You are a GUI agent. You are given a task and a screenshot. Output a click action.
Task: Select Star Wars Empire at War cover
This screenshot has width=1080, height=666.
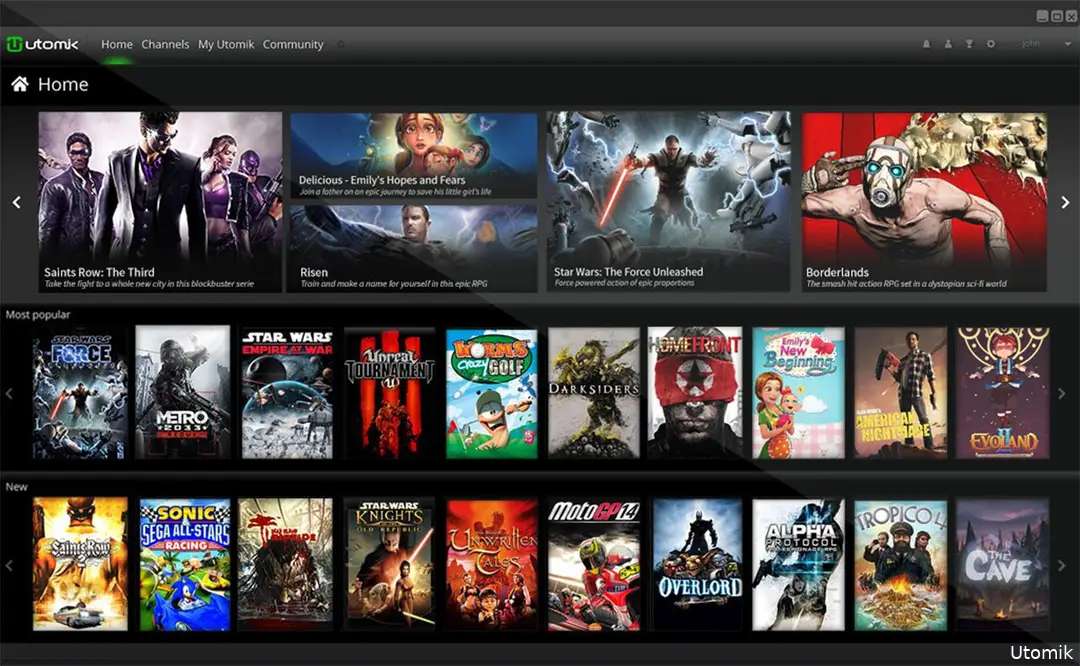coord(287,393)
